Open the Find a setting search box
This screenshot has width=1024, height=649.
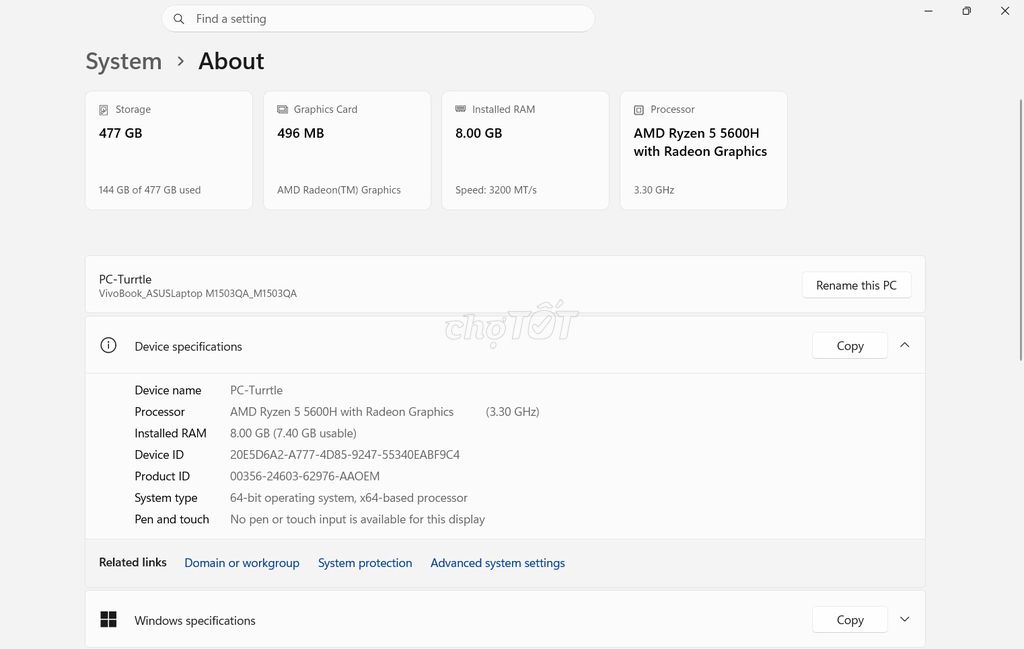(378, 18)
